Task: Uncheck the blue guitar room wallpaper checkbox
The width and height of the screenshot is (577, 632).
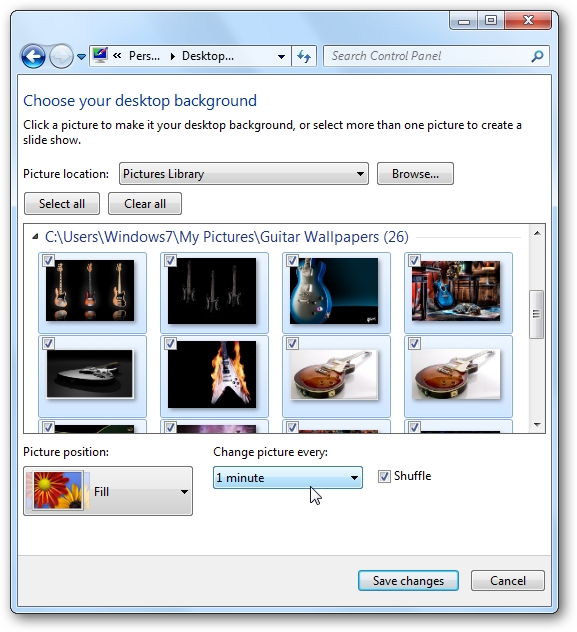Action: (415, 260)
